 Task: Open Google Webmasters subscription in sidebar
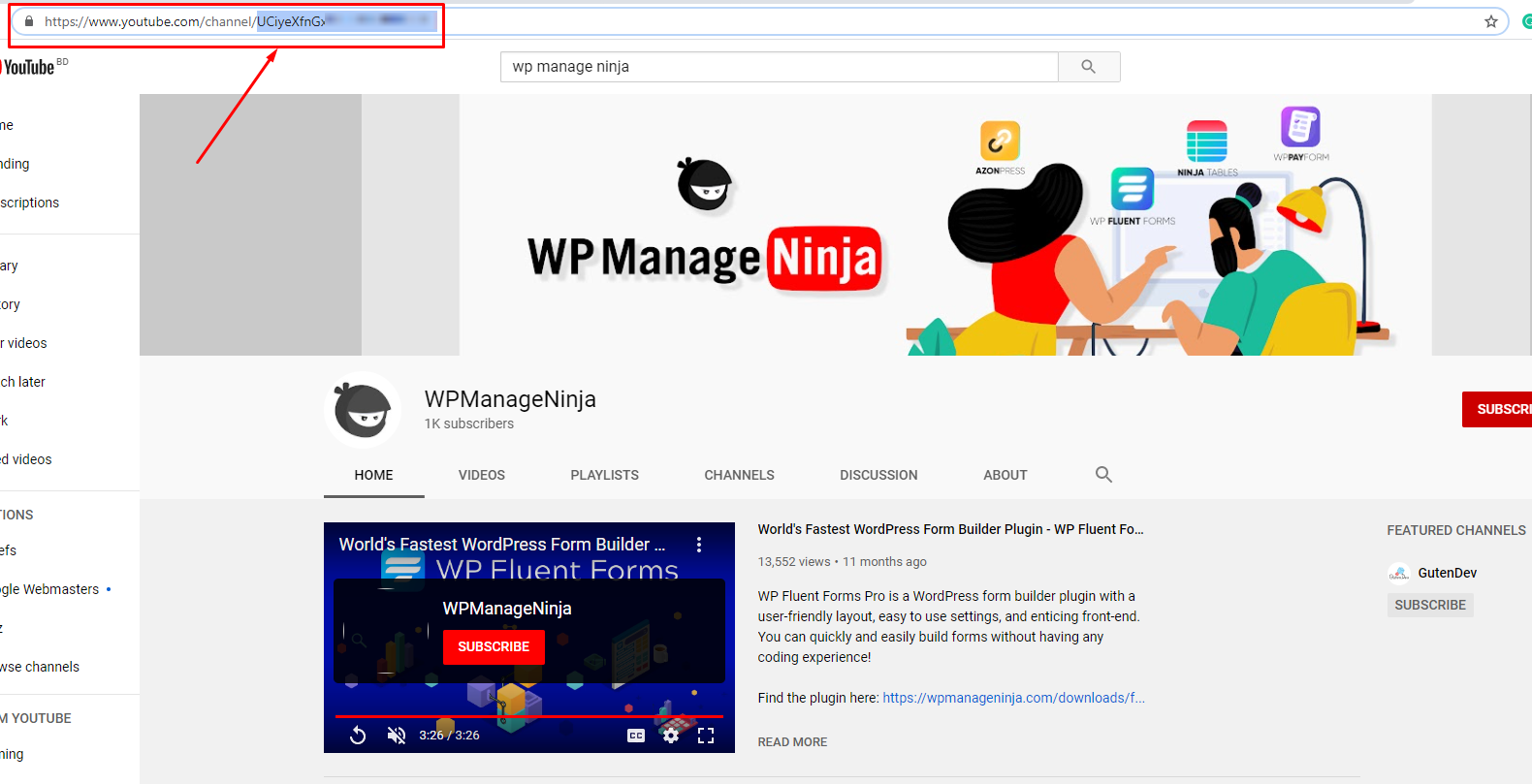[x=49, y=589]
